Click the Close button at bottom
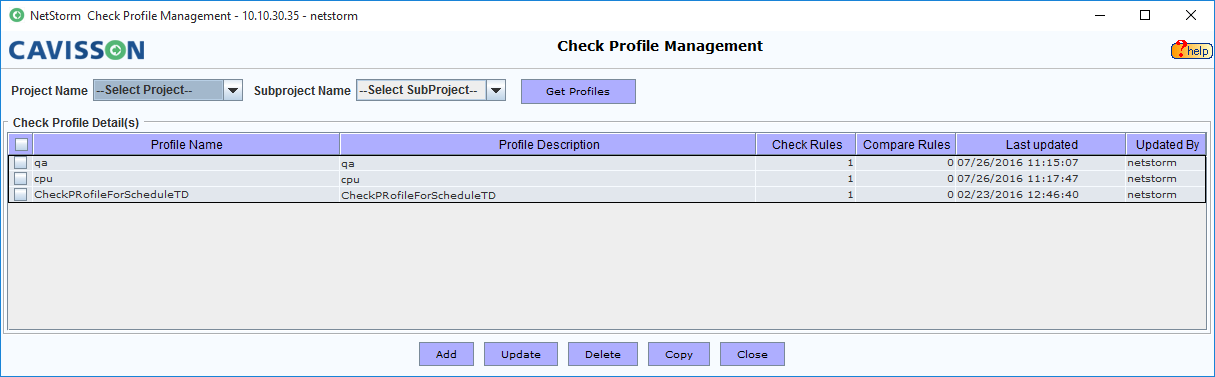Image resolution: width=1215 pixels, height=377 pixels. click(752, 354)
